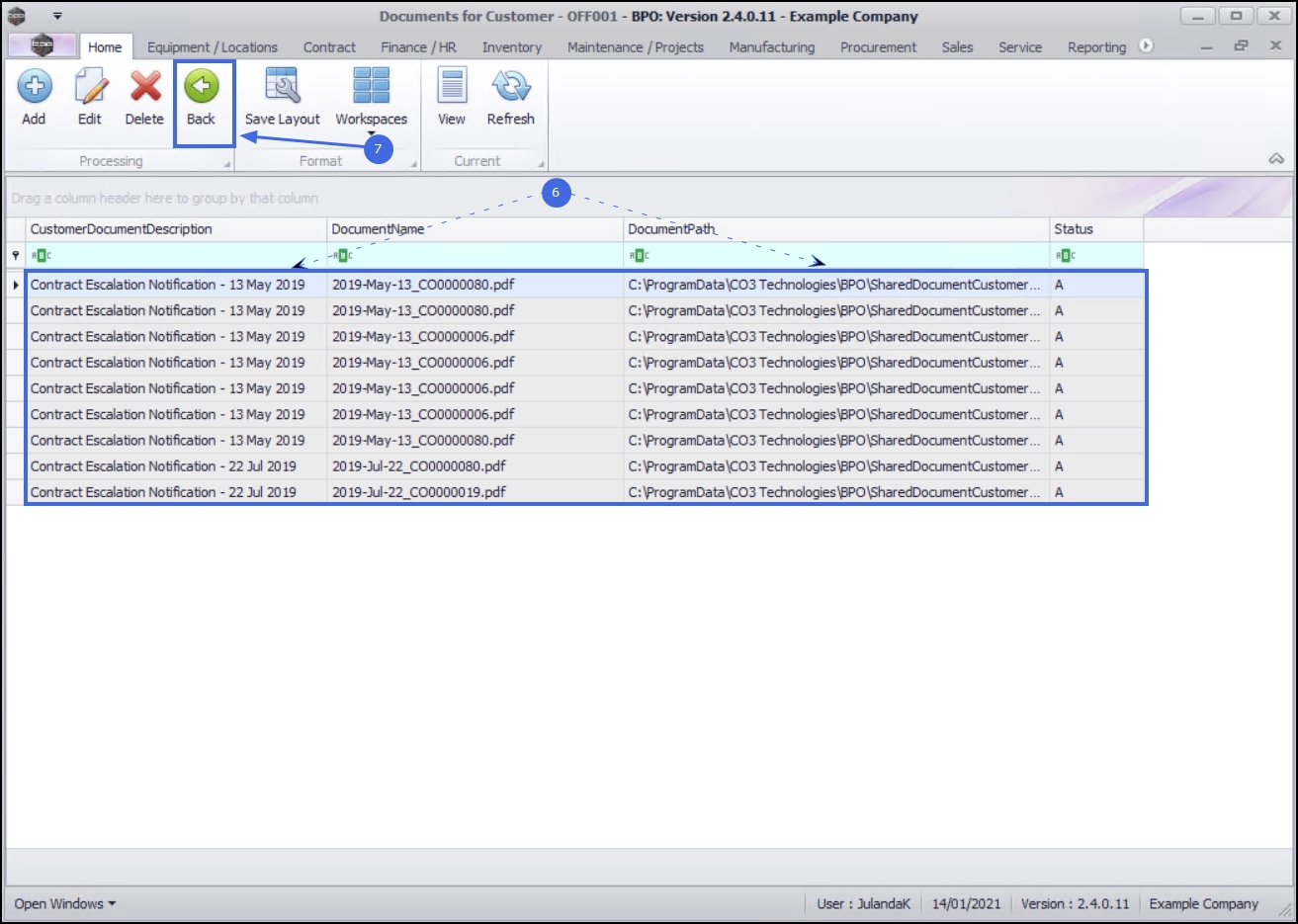
Task: Collapse the ribbon with the chevron arrow
Action: [1276, 158]
